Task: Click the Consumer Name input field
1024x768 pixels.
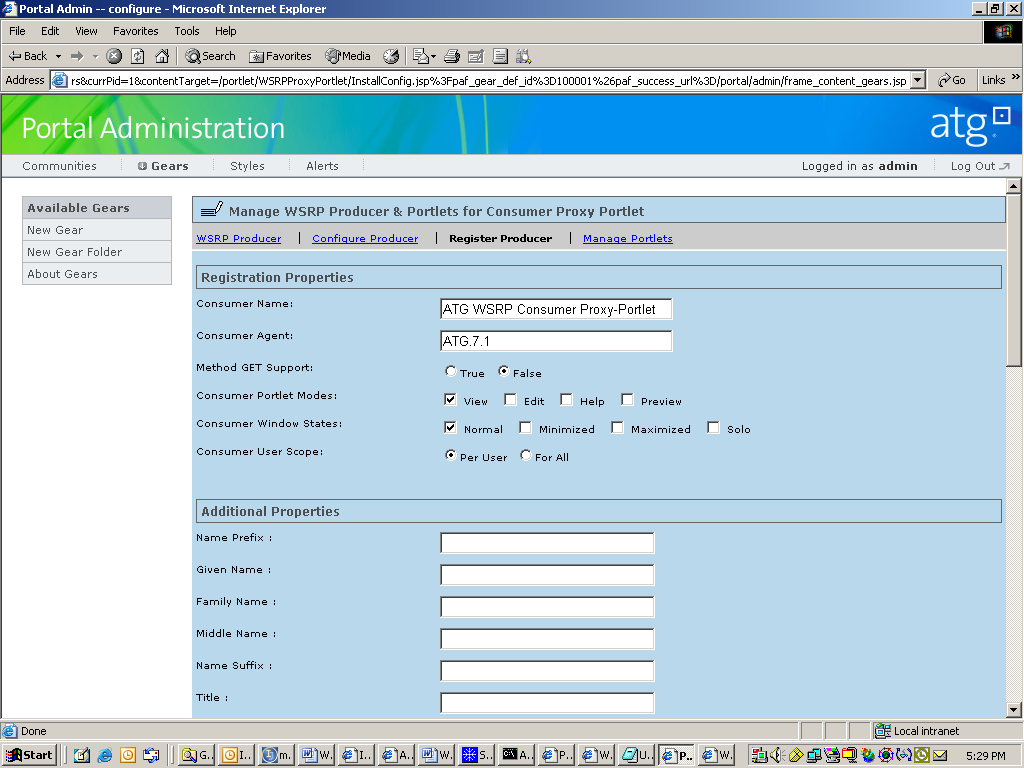Action: point(556,309)
